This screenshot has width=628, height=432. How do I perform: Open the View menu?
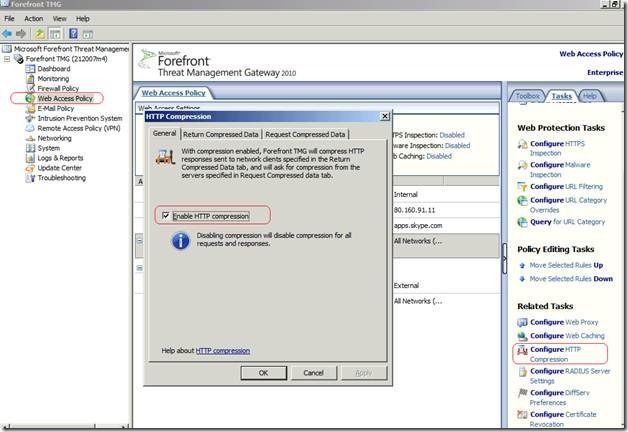[60, 18]
